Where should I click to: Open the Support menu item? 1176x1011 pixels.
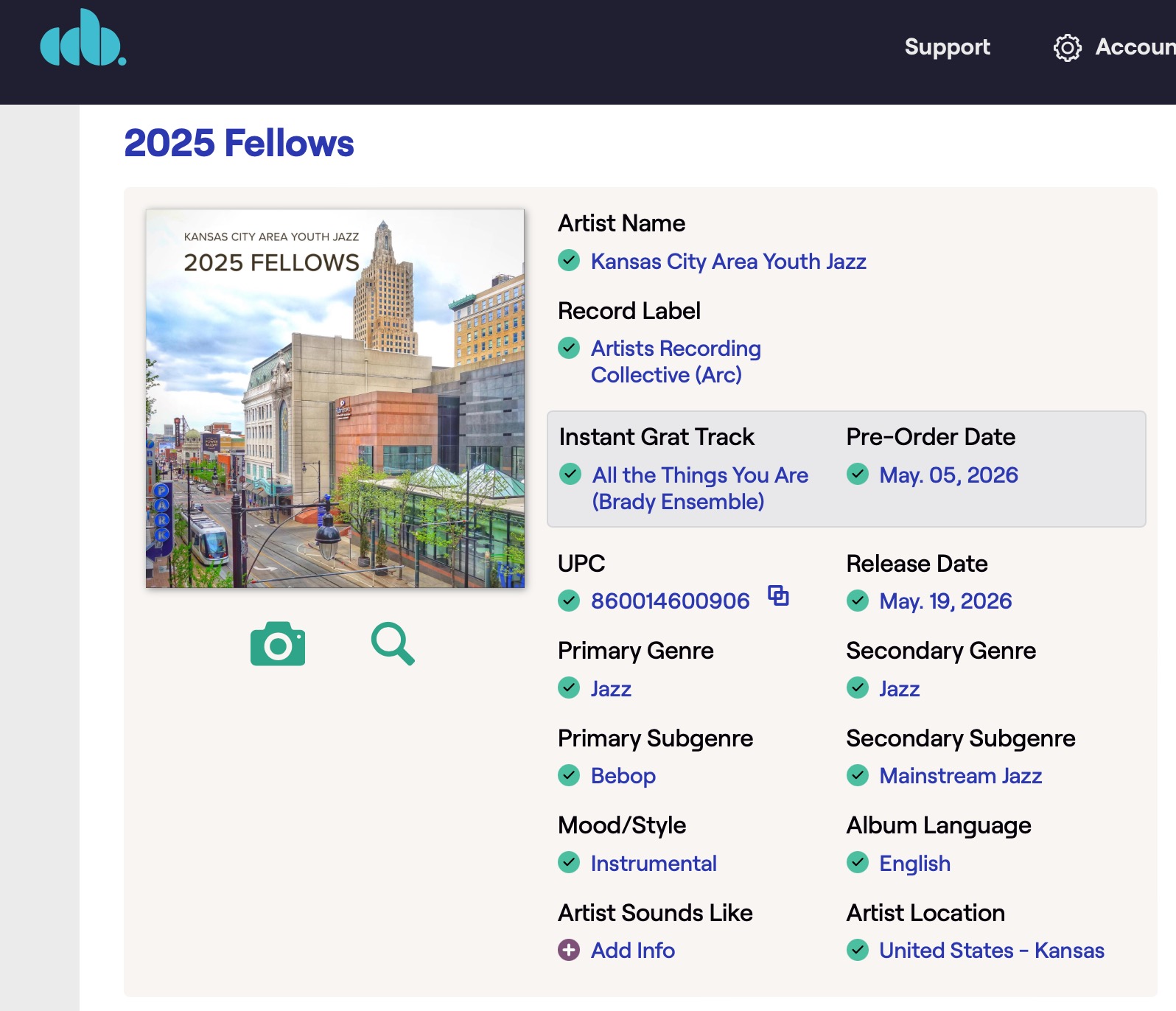point(947,47)
